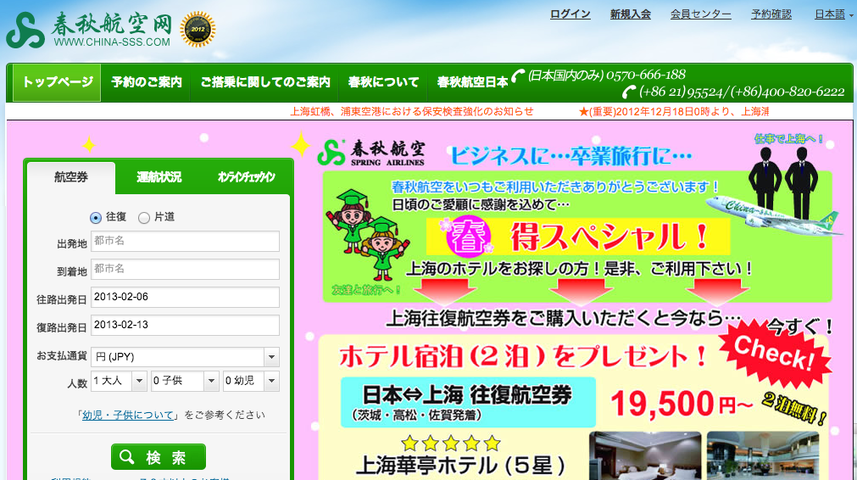Select the 往復 round-trip radio button
The height and width of the screenshot is (480, 857).
pos(96,218)
